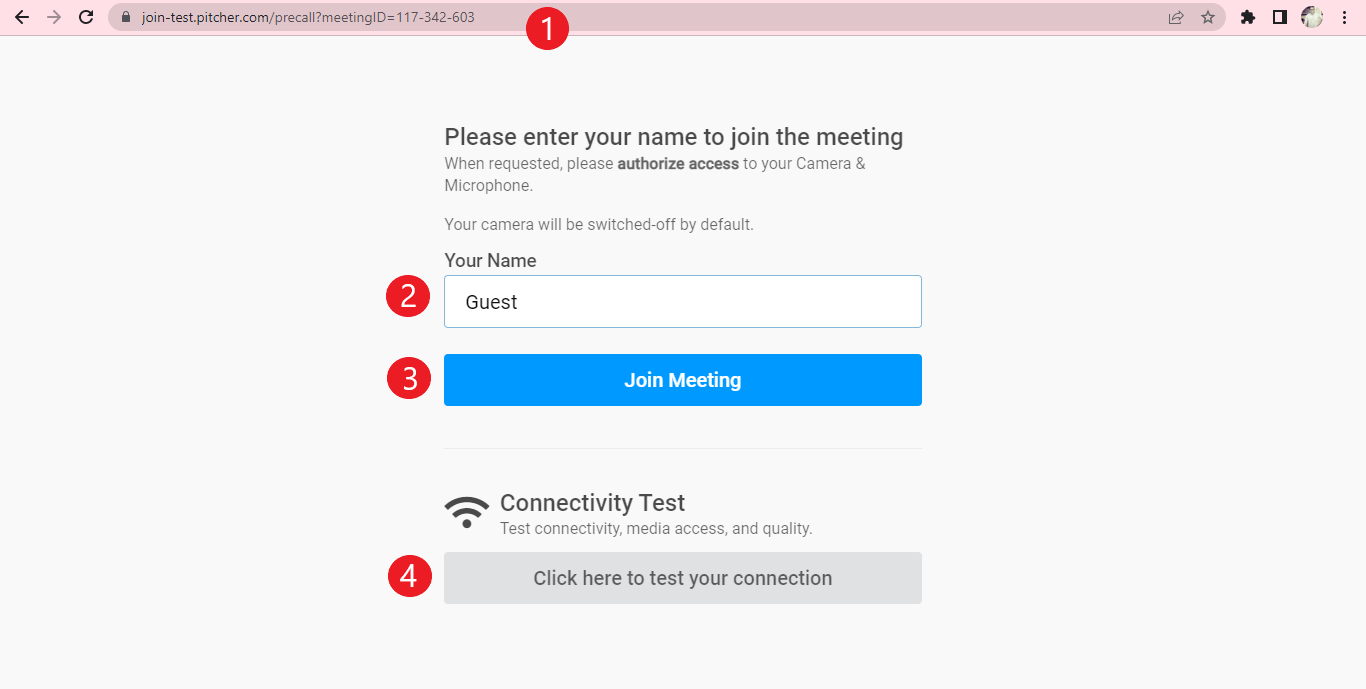Click the Connectivity Test heading
The image size is (1366, 689).
[x=592, y=502]
